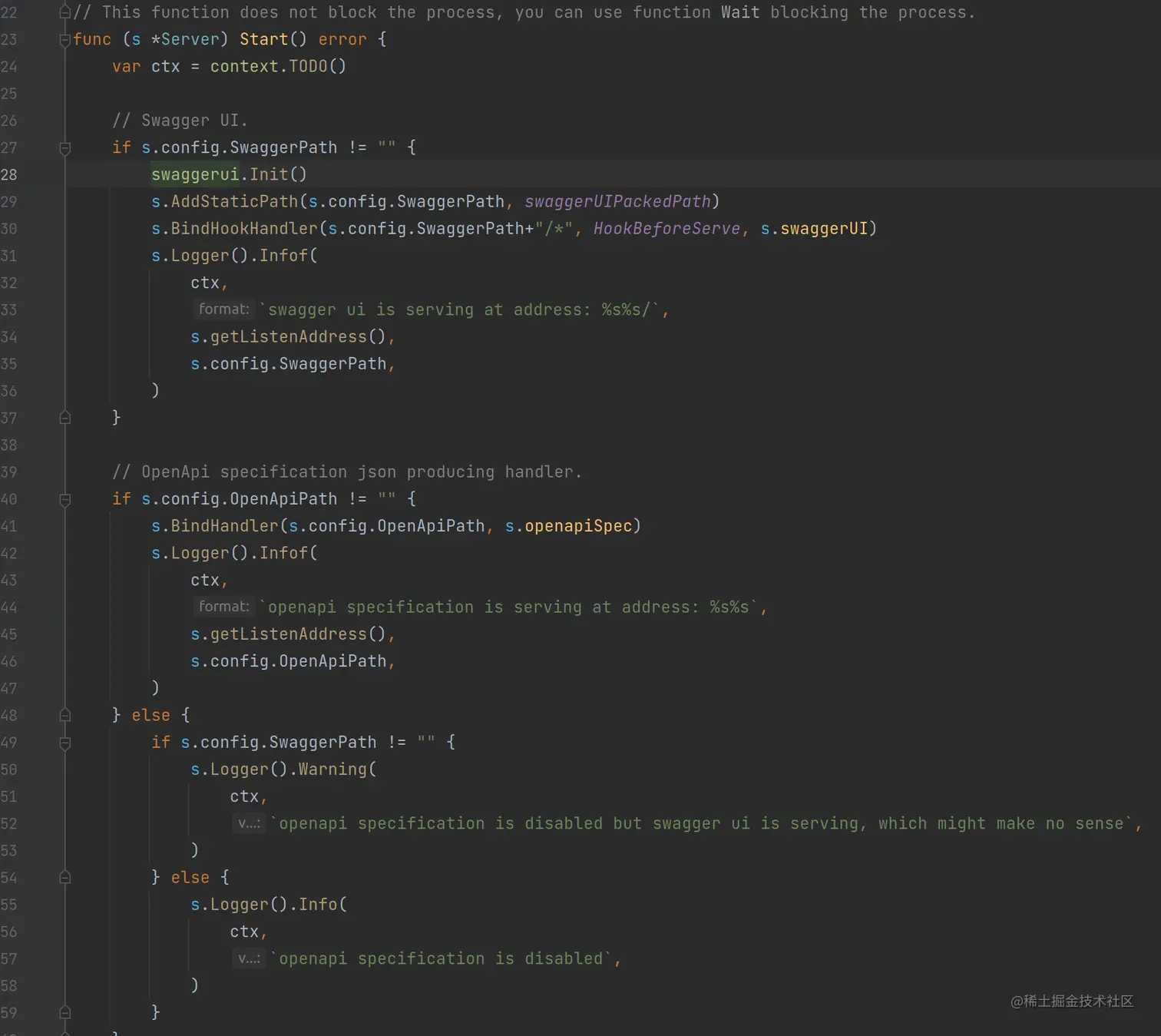Click fold marker at '} else {' line 48
1161x1036 pixels.
click(65, 715)
